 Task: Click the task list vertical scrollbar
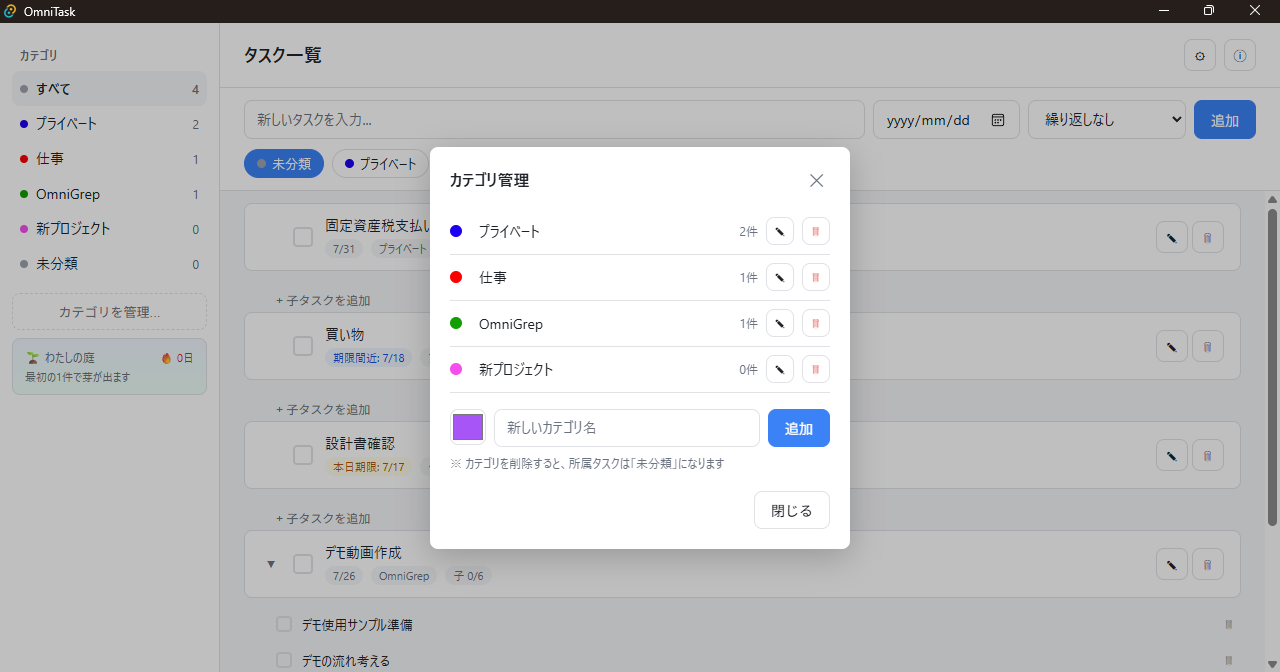coord(1272,367)
